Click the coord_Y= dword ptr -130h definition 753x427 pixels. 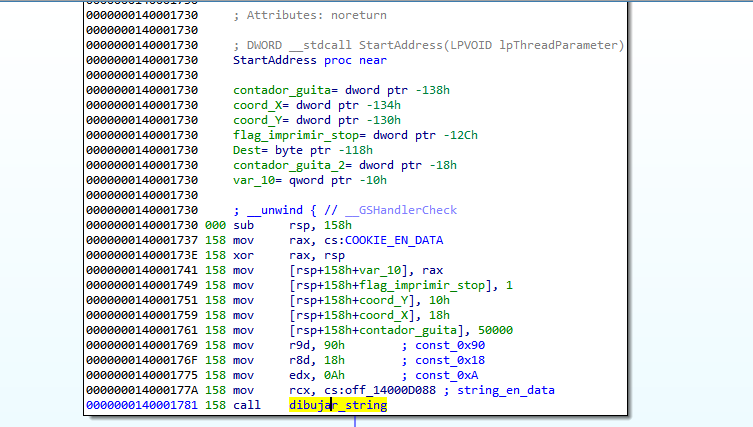pyautogui.click(x=316, y=121)
